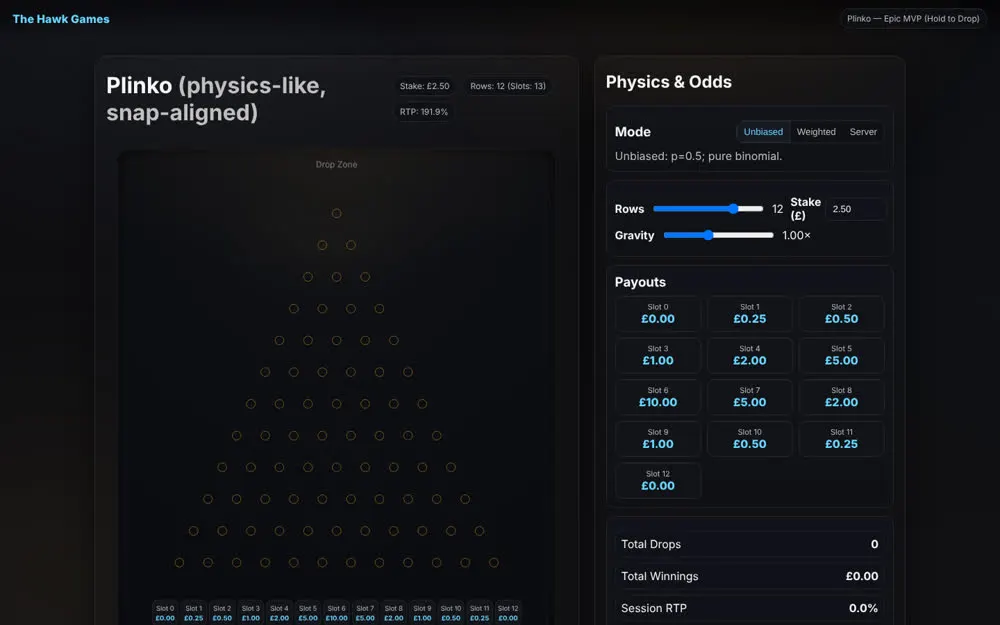
Task: Click the 1.00× gravity value
Action: tap(796, 235)
